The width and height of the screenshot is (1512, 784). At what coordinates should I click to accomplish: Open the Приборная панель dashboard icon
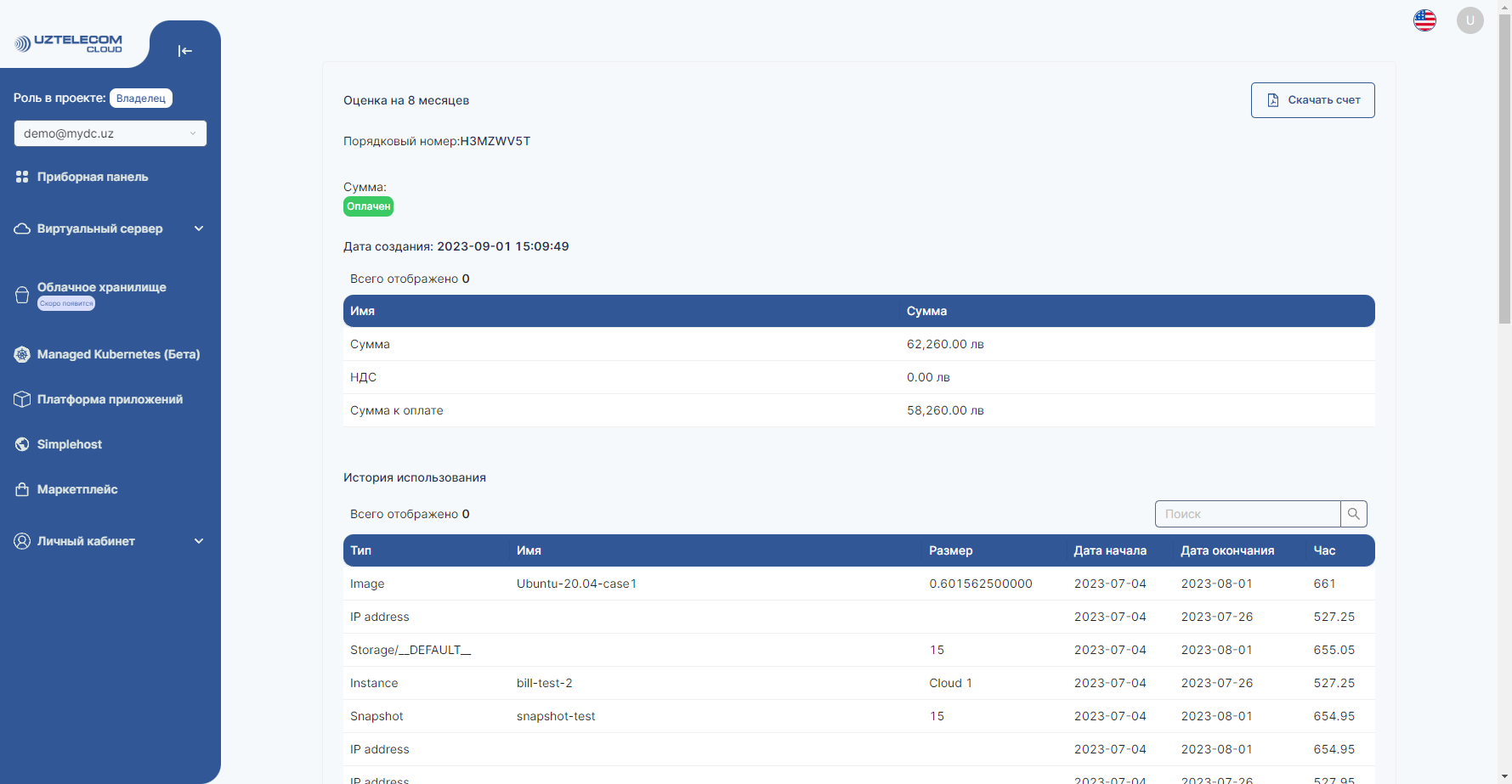click(22, 177)
